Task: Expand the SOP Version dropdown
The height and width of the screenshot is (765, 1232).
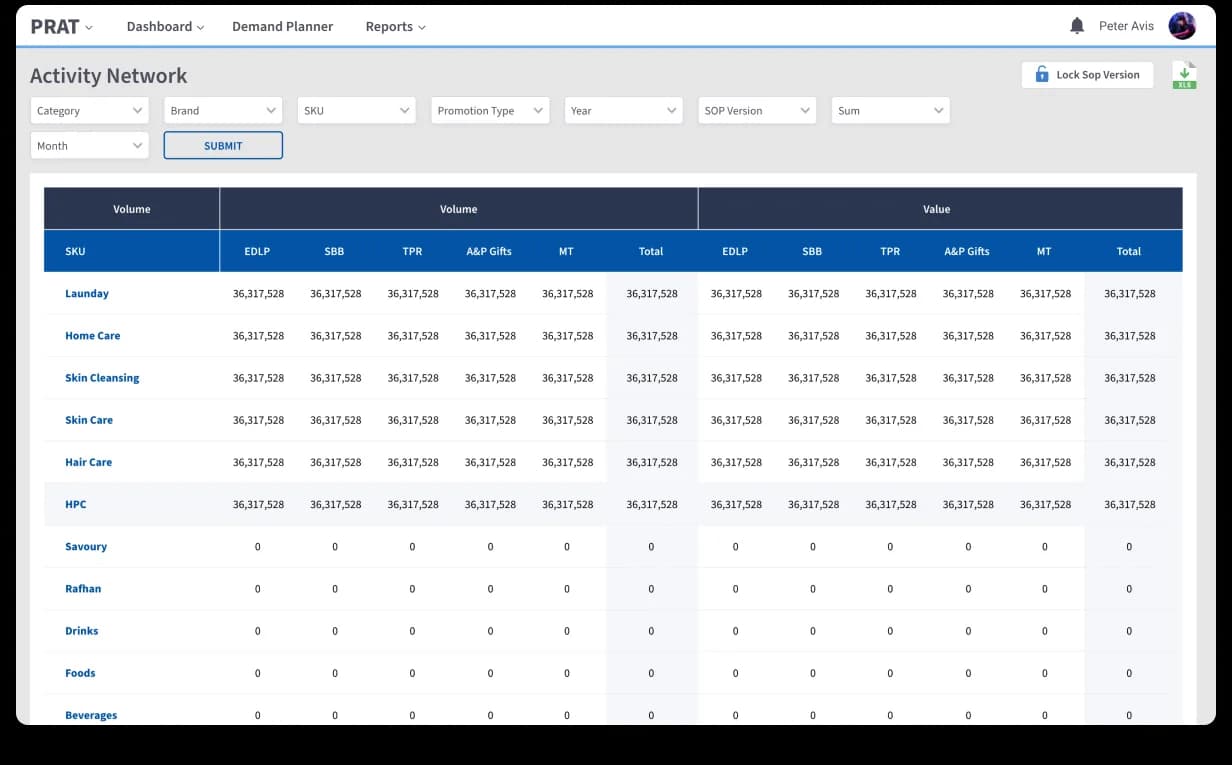Action: pos(757,111)
